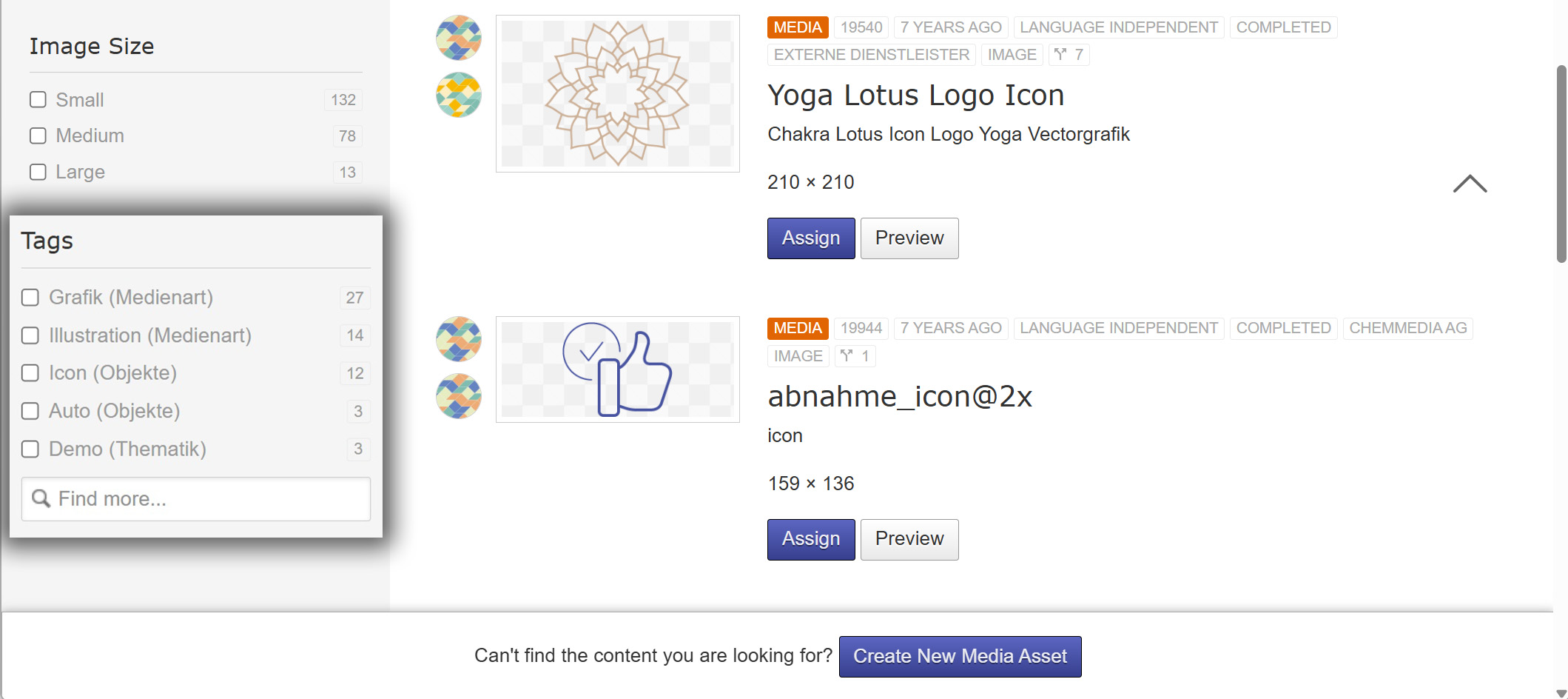Enable the Small image size filter
Screen dimensions: 1568x699
click(x=38, y=99)
